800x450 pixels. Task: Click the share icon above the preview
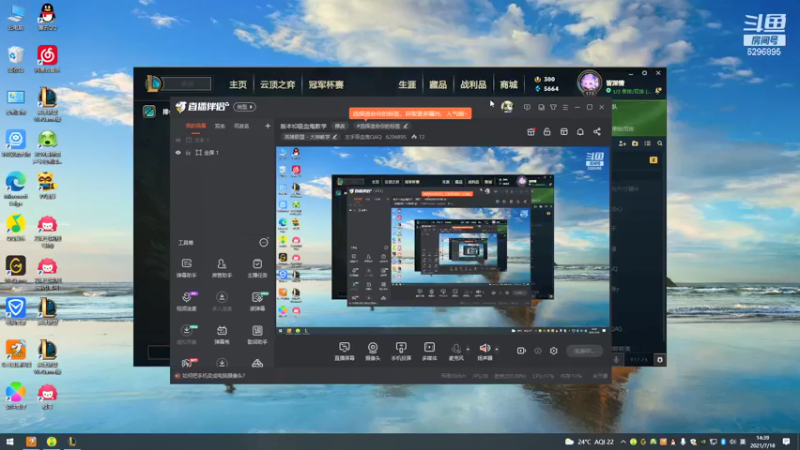tap(597, 132)
